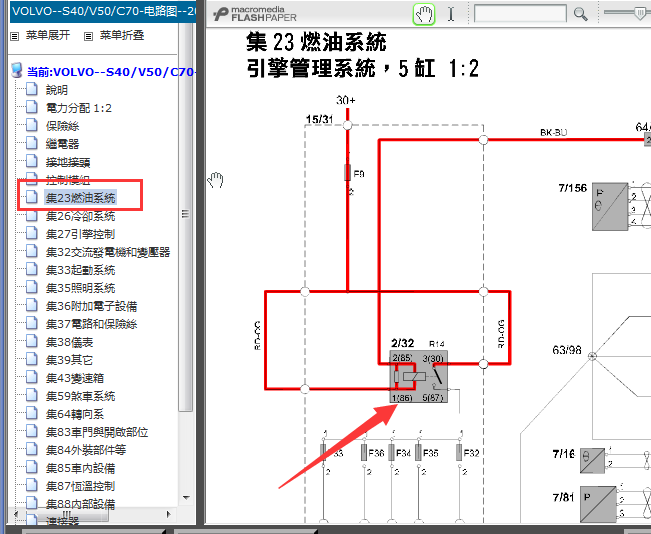
Task: Click the 63/98 junction label
Action: (x=567, y=350)
